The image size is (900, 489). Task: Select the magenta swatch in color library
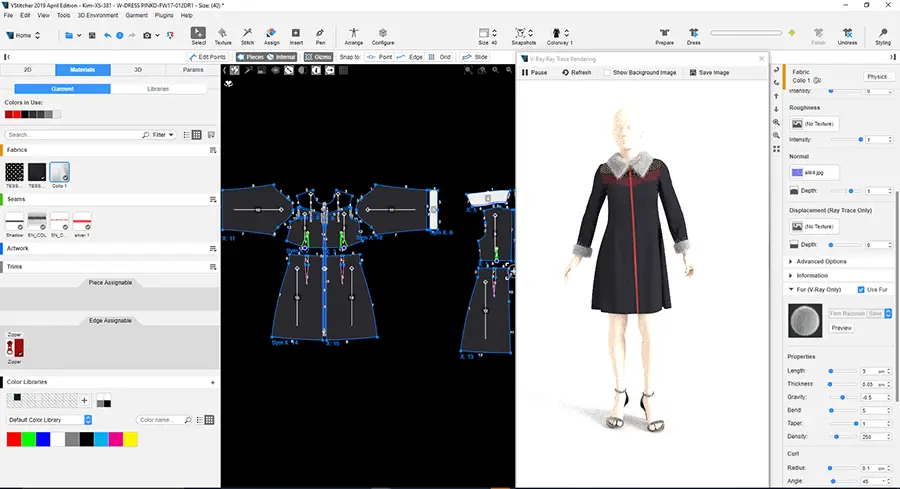pos(115,439)
